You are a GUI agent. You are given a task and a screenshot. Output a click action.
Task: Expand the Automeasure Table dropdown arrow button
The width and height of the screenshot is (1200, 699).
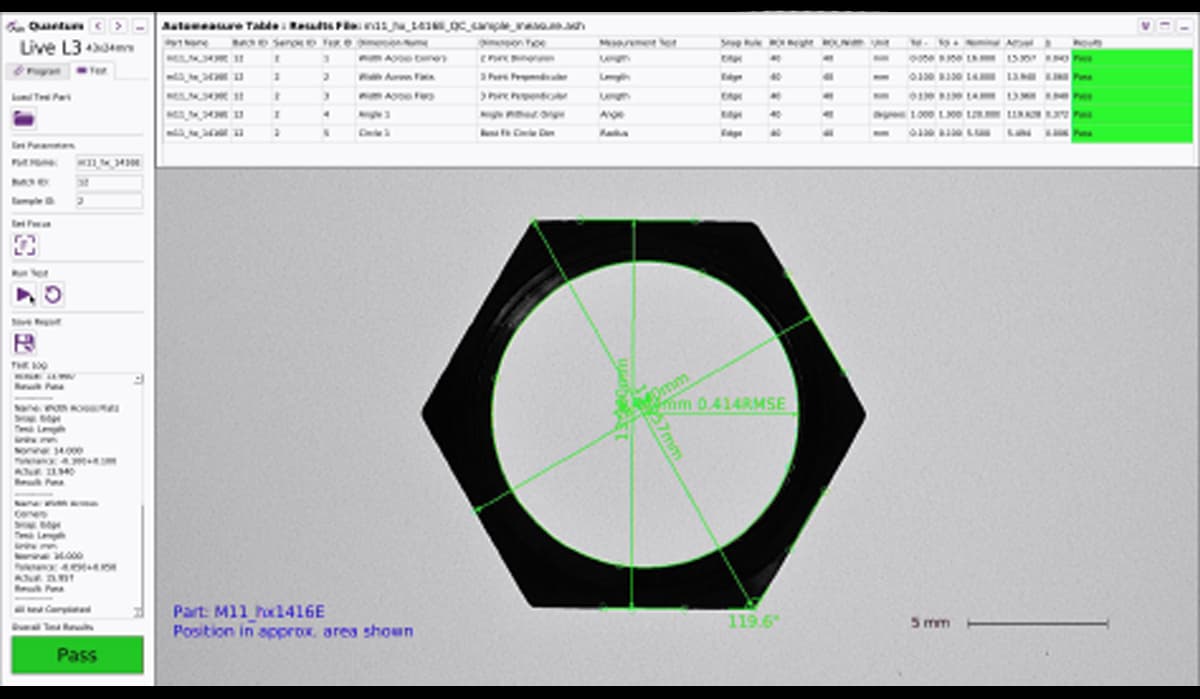click(x=1145, y=25)
